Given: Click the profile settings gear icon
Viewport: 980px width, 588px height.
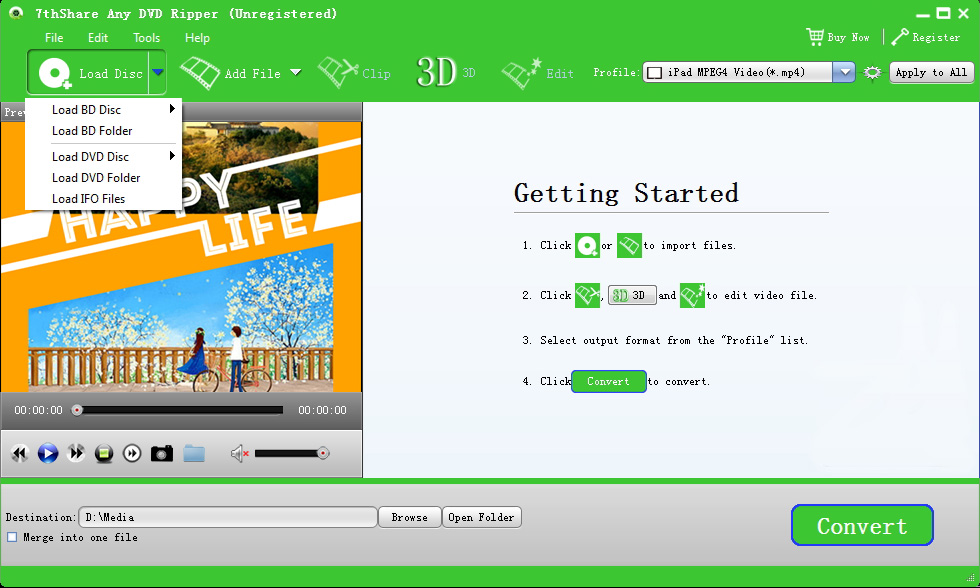Looking at the screenshot, I should [x=872, y=72].
